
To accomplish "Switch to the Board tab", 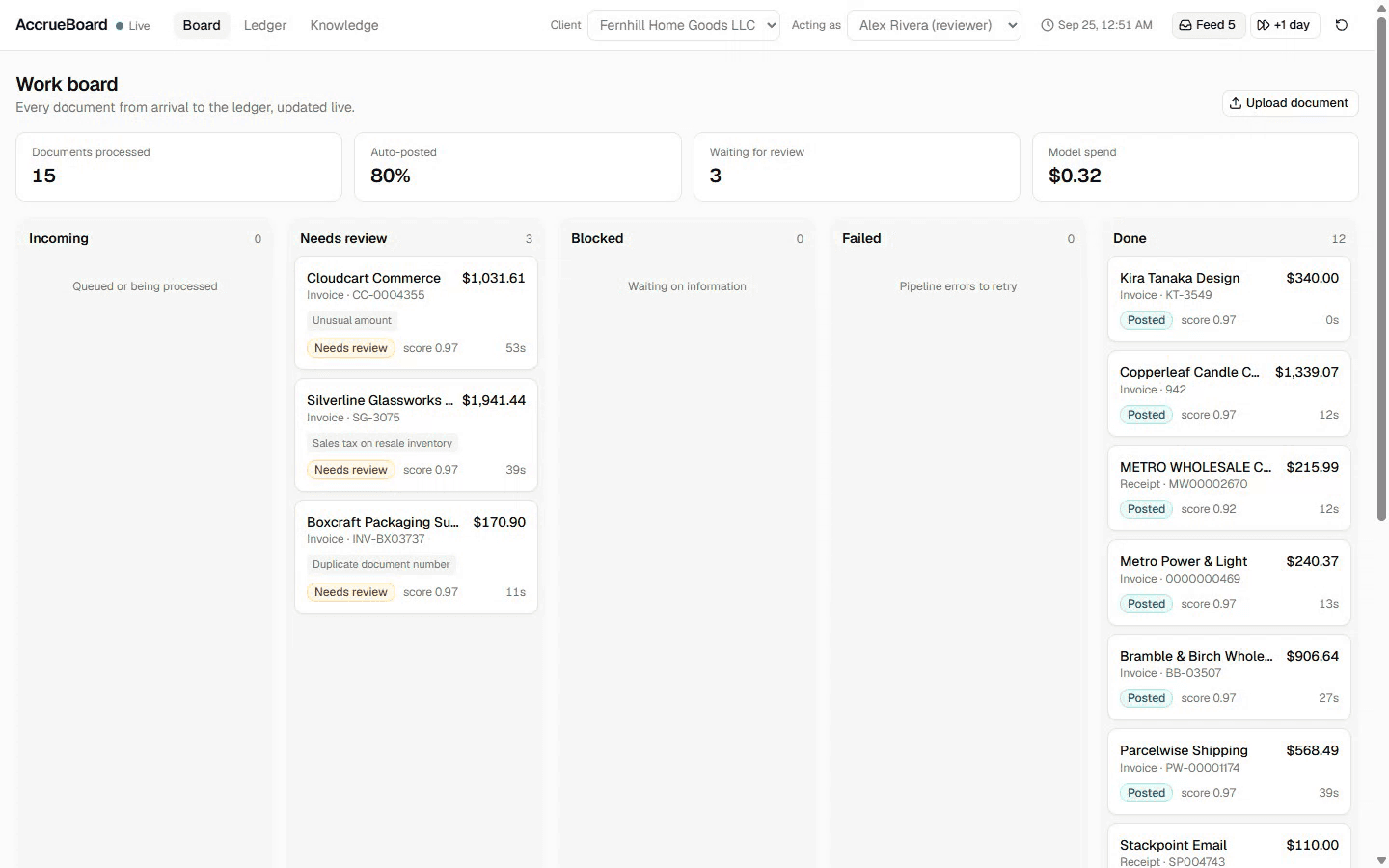I will [x=202, y=25].
